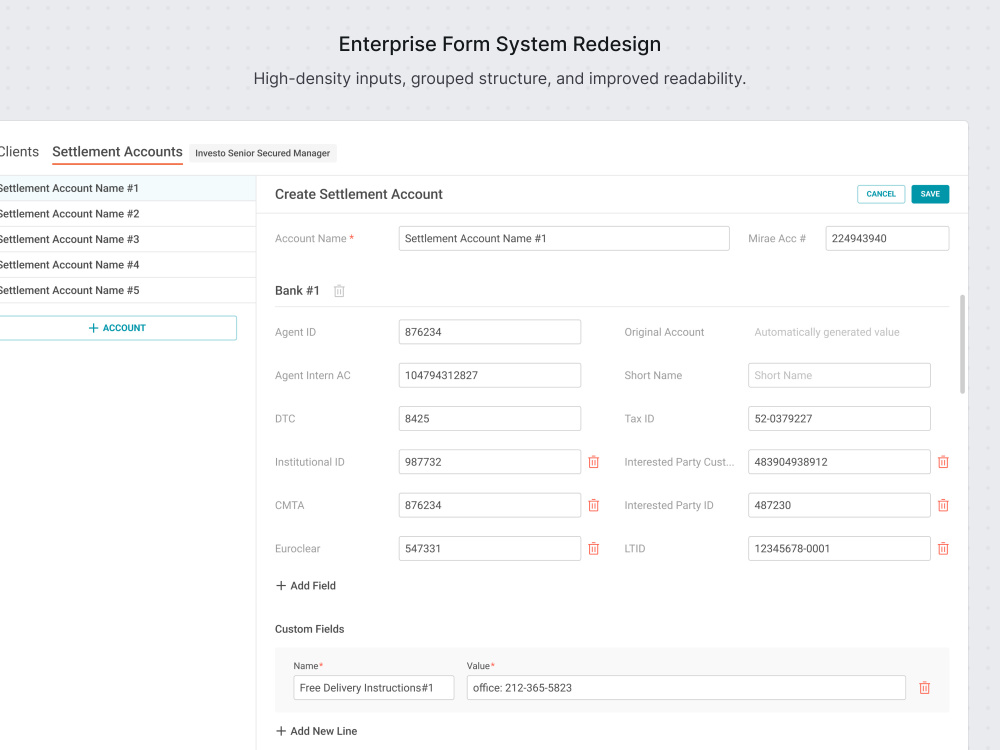Edit Interested Party Cust value 483904938912

839,462
